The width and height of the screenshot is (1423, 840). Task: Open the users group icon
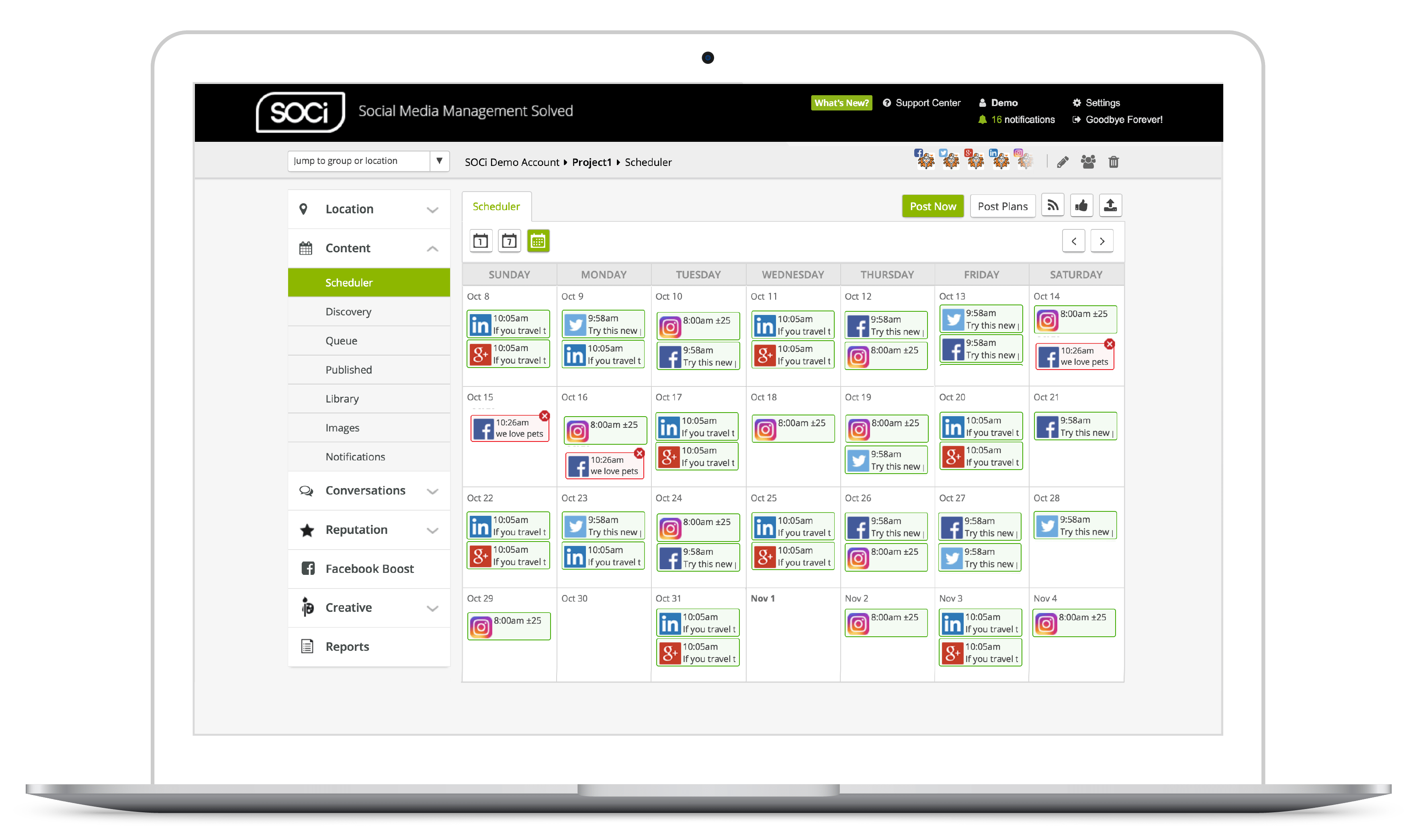1088,162
